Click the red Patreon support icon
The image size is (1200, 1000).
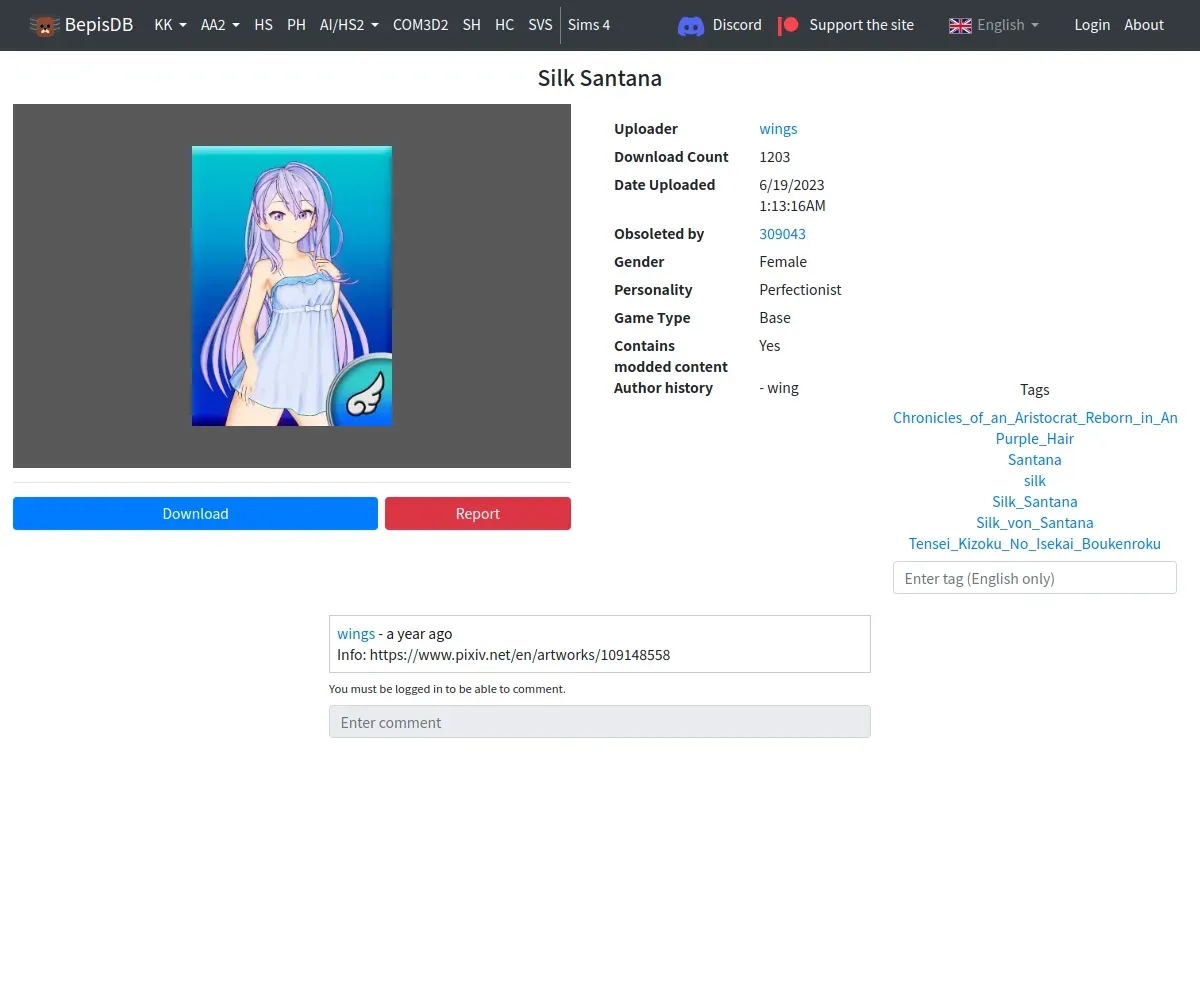click(x=789, y=25)
